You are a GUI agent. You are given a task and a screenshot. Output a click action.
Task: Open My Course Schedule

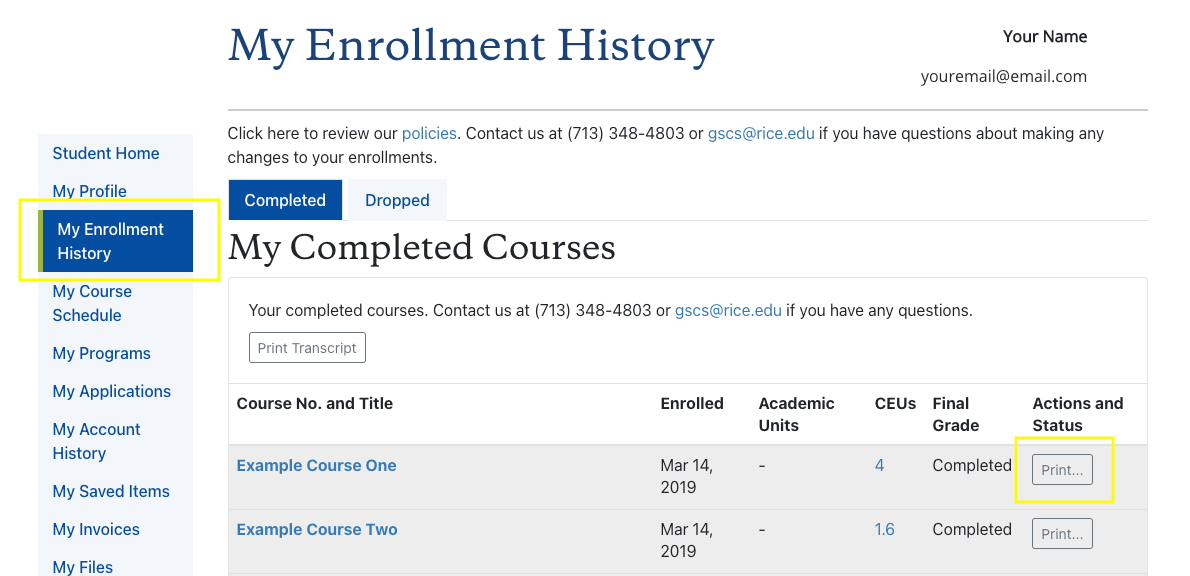pyautogui.click(x=92, y=303)
